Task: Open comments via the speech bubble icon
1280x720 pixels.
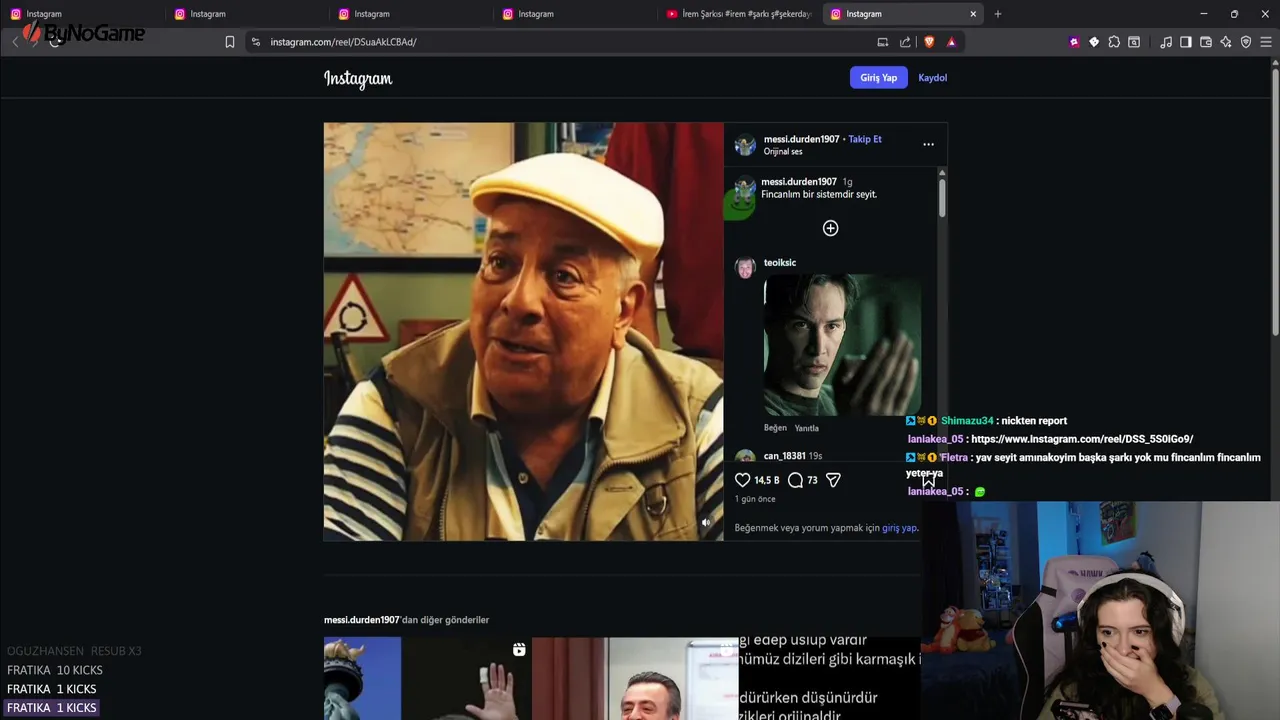Action: (795, 480)
